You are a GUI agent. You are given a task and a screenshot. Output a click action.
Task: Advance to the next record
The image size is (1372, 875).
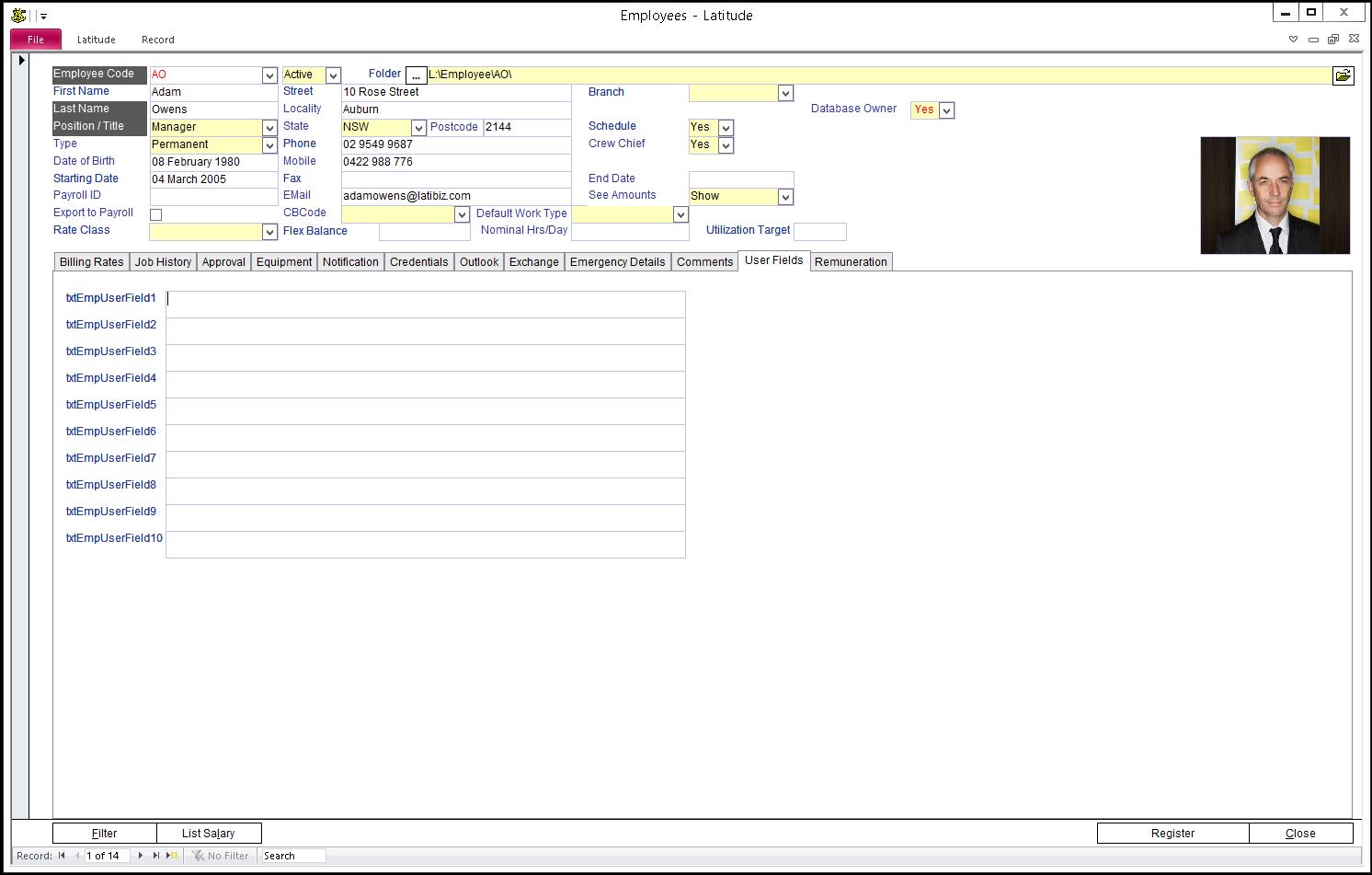[141, 856]
